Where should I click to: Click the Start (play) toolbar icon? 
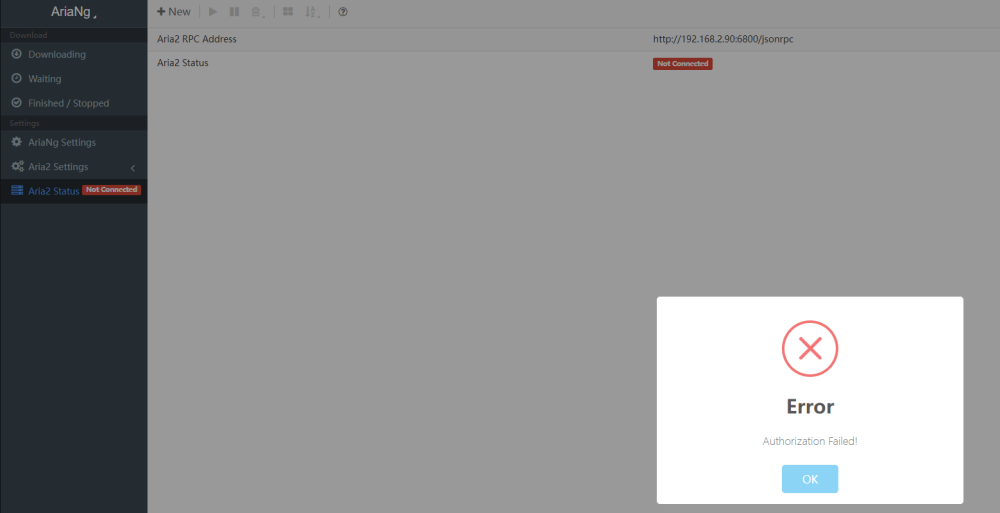[x=213, y=11]
